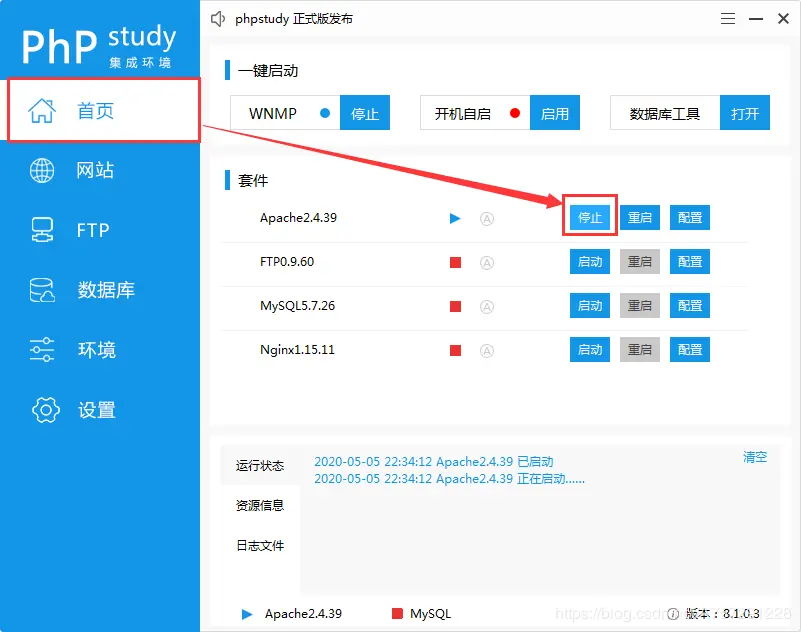The height and width of the screenshot is (632, 801).
Task: Select FTP label in the sidebar menu
Action: 93,230
